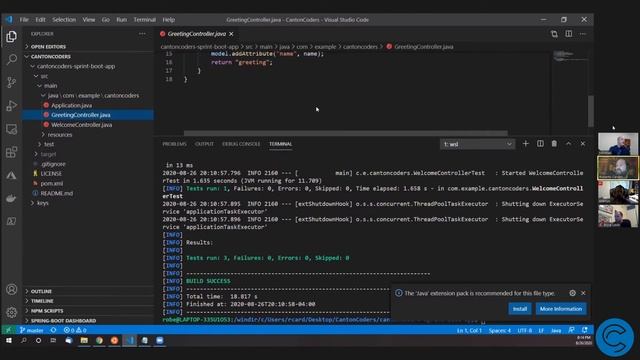Open the Search view in activity bar

coord(11,60)
